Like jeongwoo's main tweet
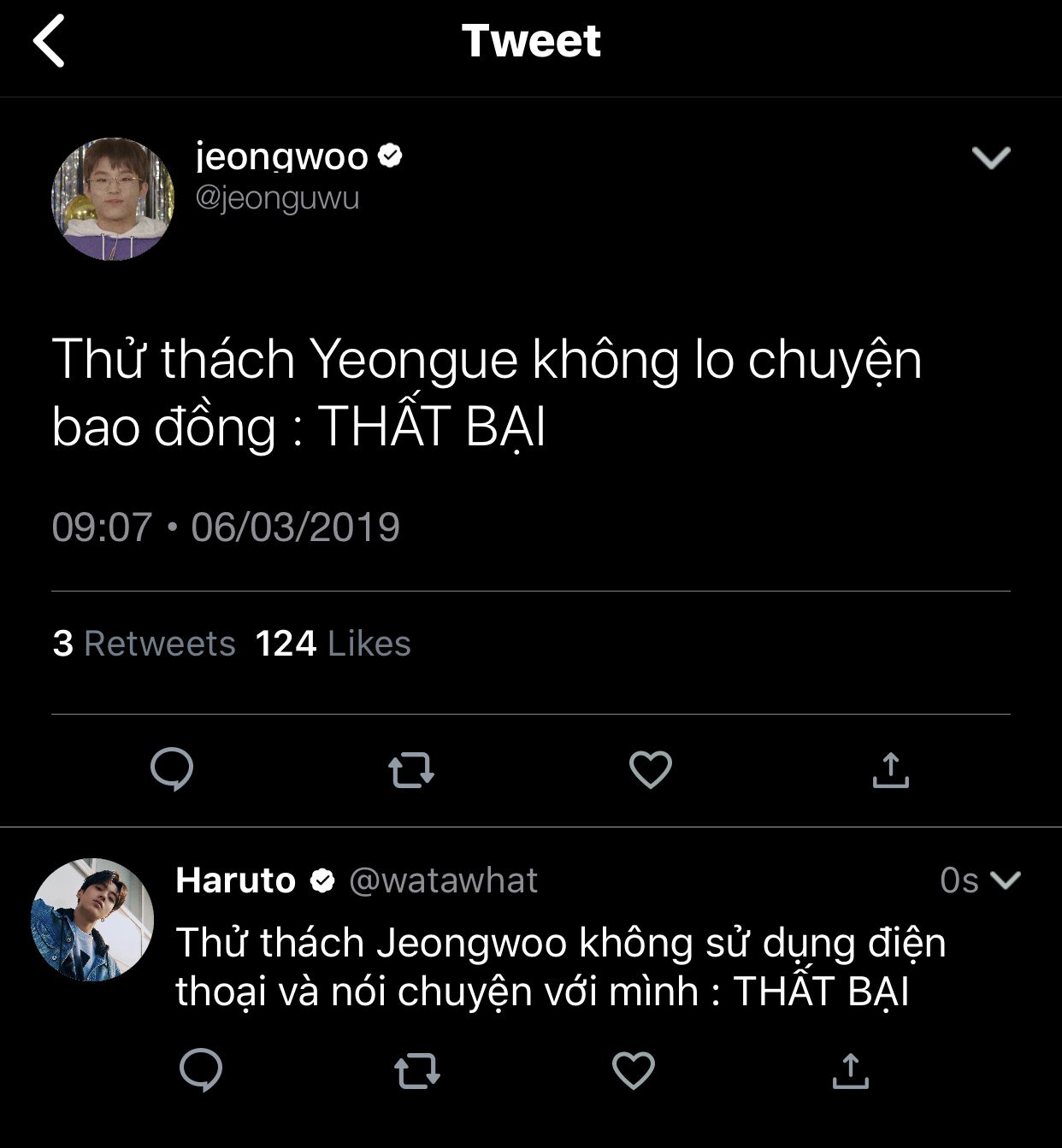1062x1148 pixels. [x=651, y=769]
